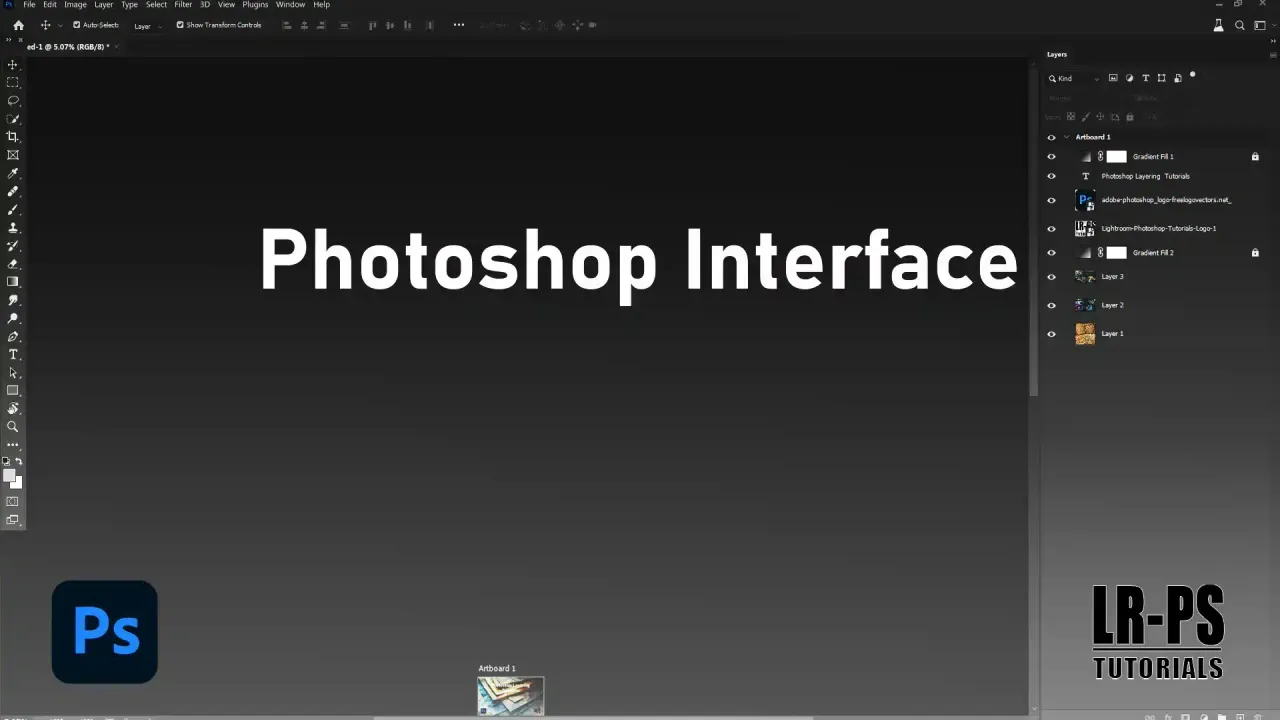
Task: Open Image menu
Action: (x=75, y=5)
